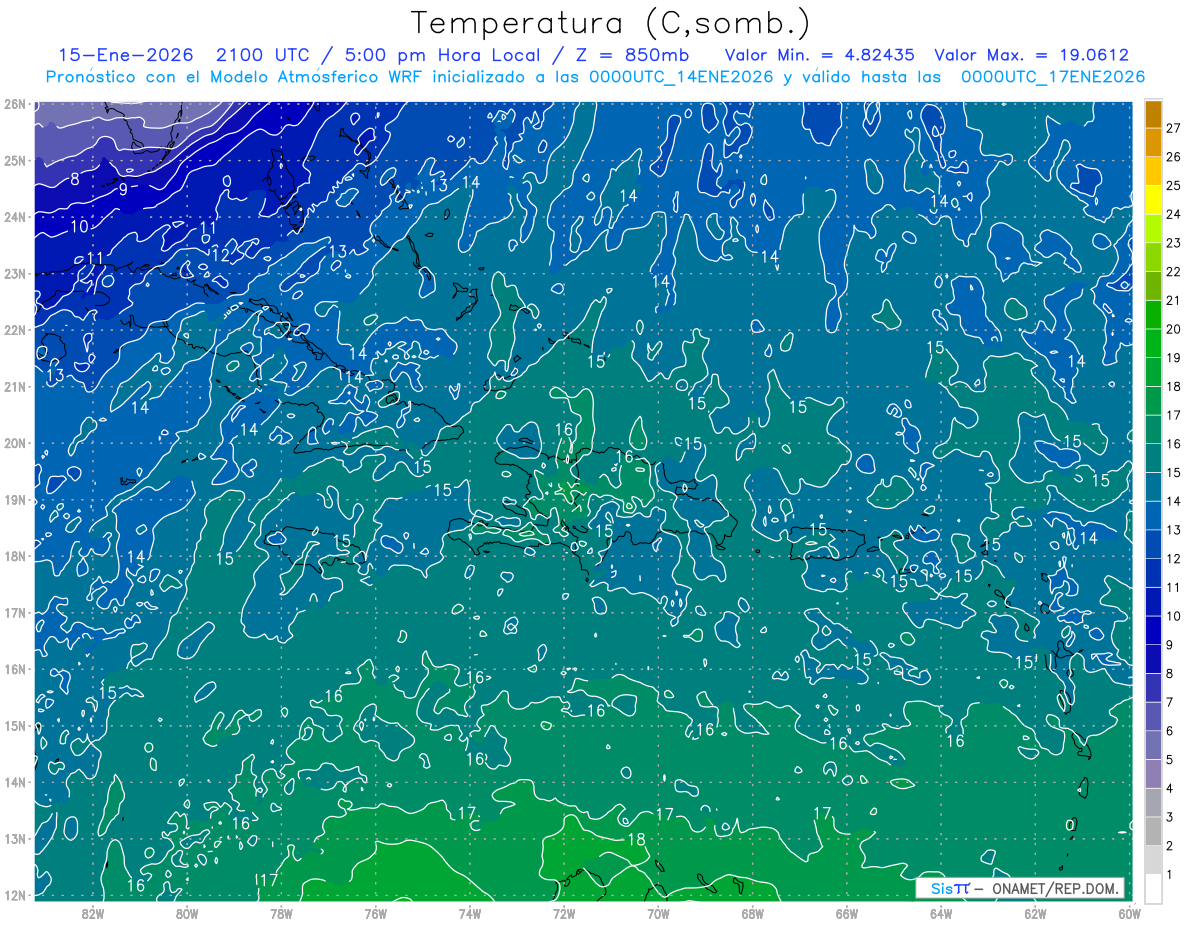Click the "Valor Max. = 19.0612" text
The width and height of the screenshot is (1200, 927).
1031,55
